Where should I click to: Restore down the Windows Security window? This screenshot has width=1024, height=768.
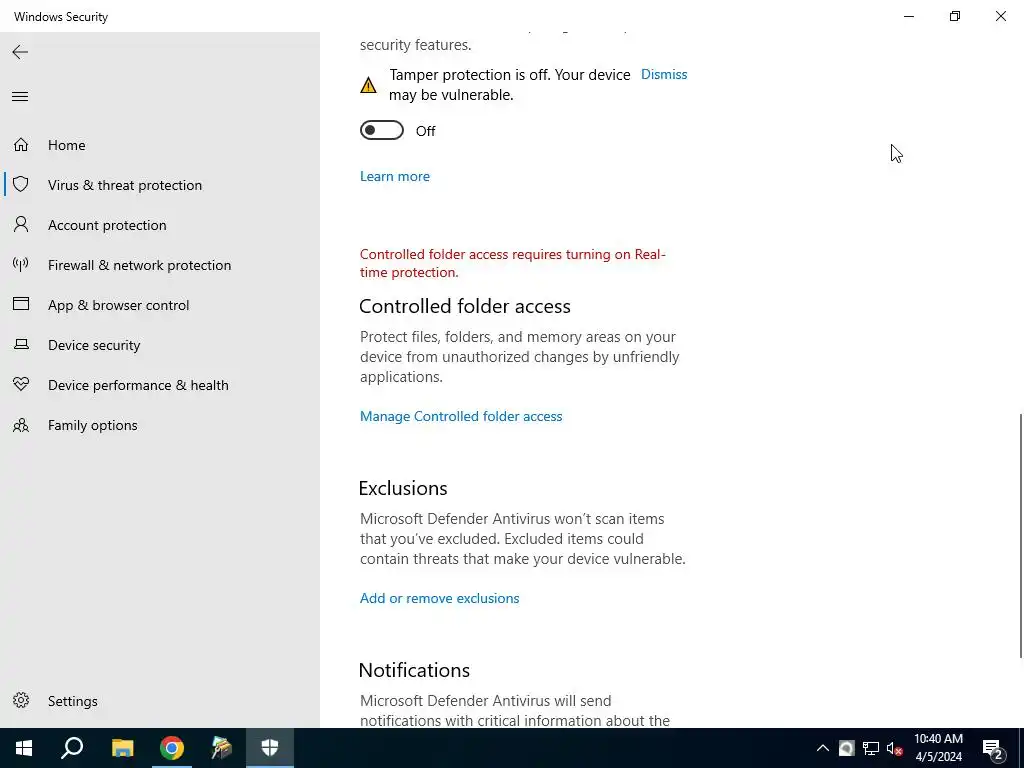(955, 16)
